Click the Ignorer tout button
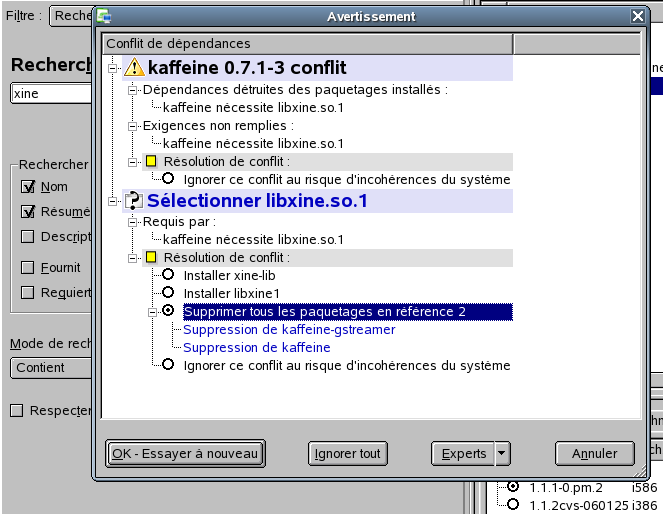The image size is (663, 514). pos(348,454)
